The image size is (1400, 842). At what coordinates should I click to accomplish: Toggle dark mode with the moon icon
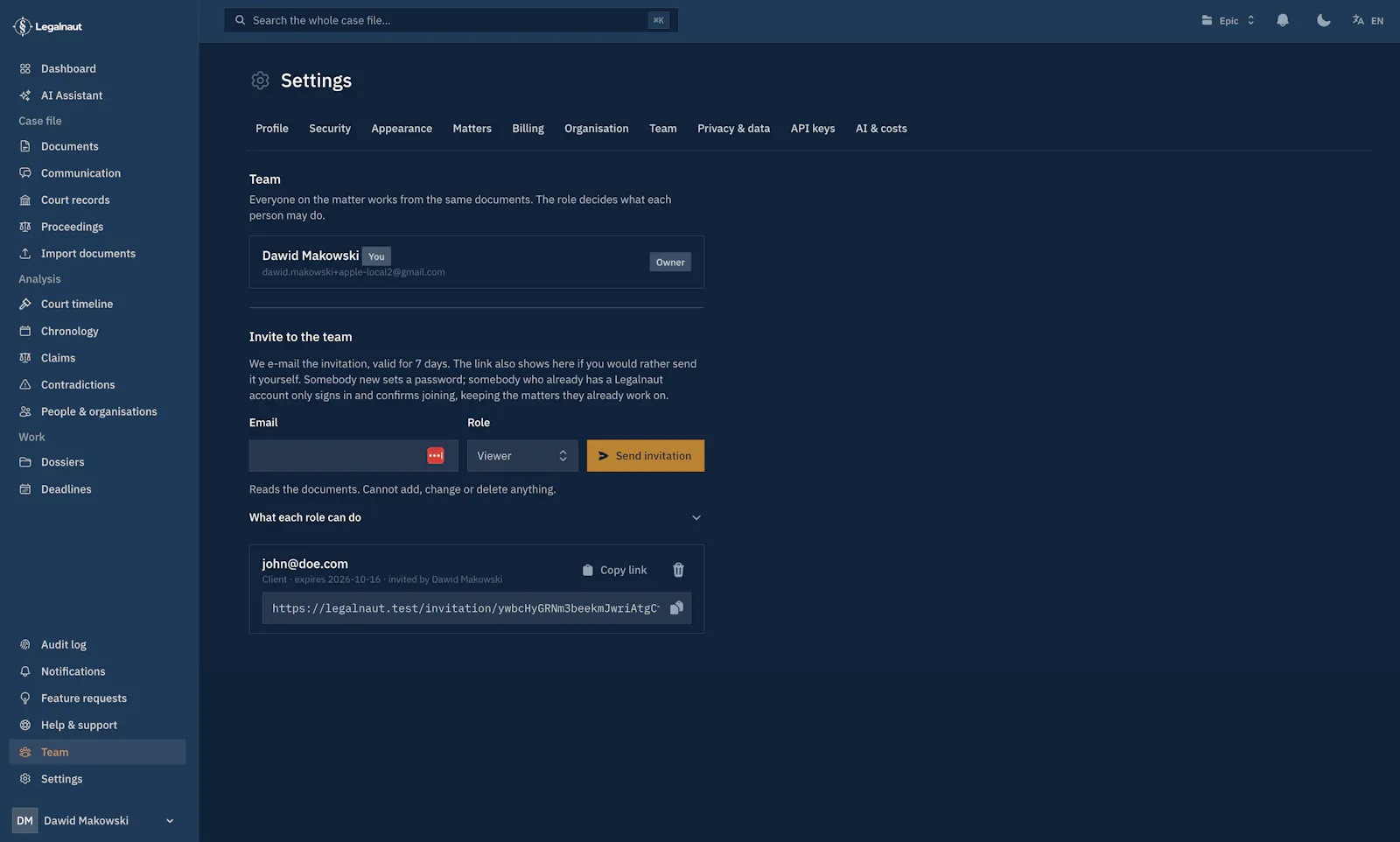[x=1323, y=20]
